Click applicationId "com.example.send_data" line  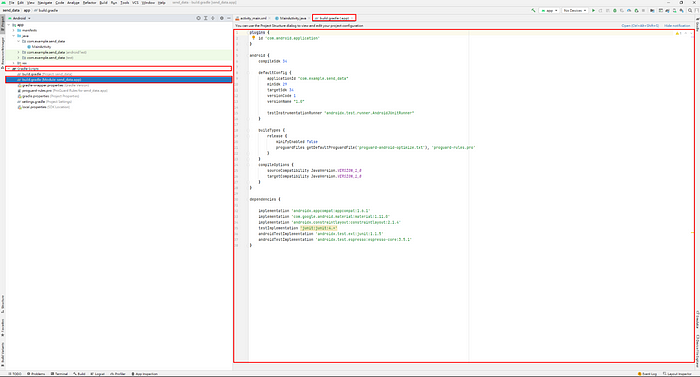pos(307,78)
